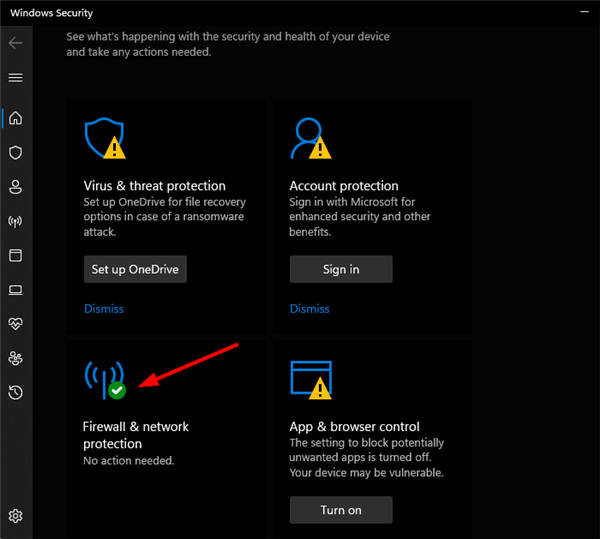Viewport: 600px width, 539px height.
Task: Select the Home icon in sidebar
Action: click(15, 118)
